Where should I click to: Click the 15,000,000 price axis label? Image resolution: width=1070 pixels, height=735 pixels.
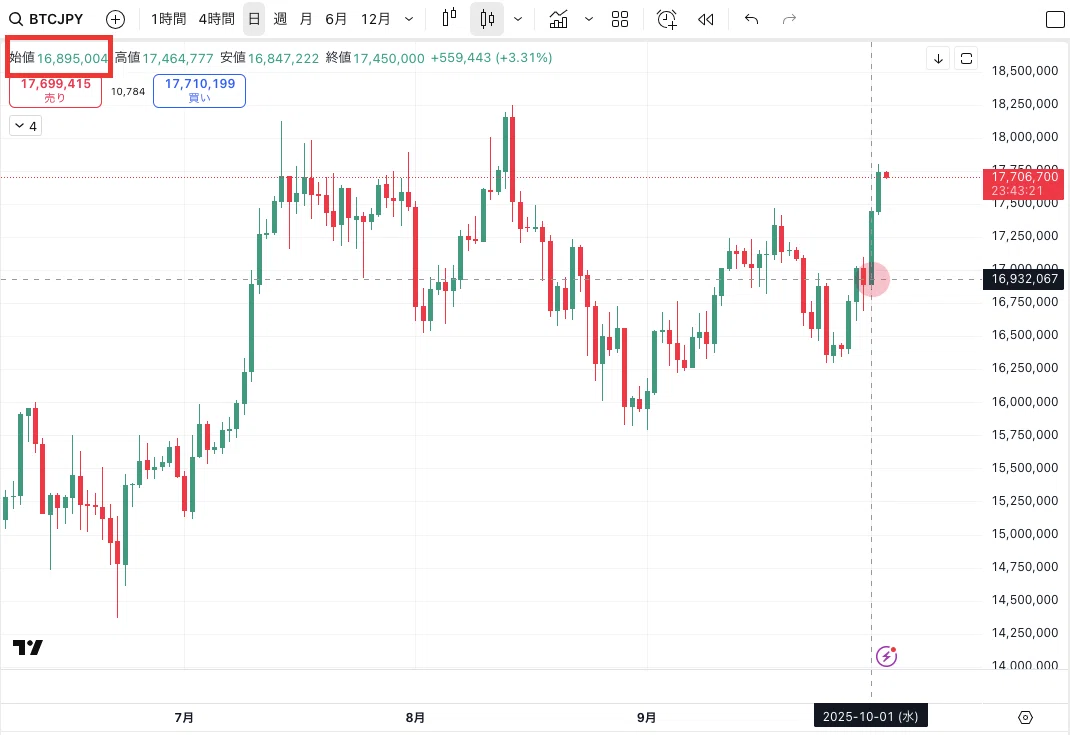click(1024, 533)
